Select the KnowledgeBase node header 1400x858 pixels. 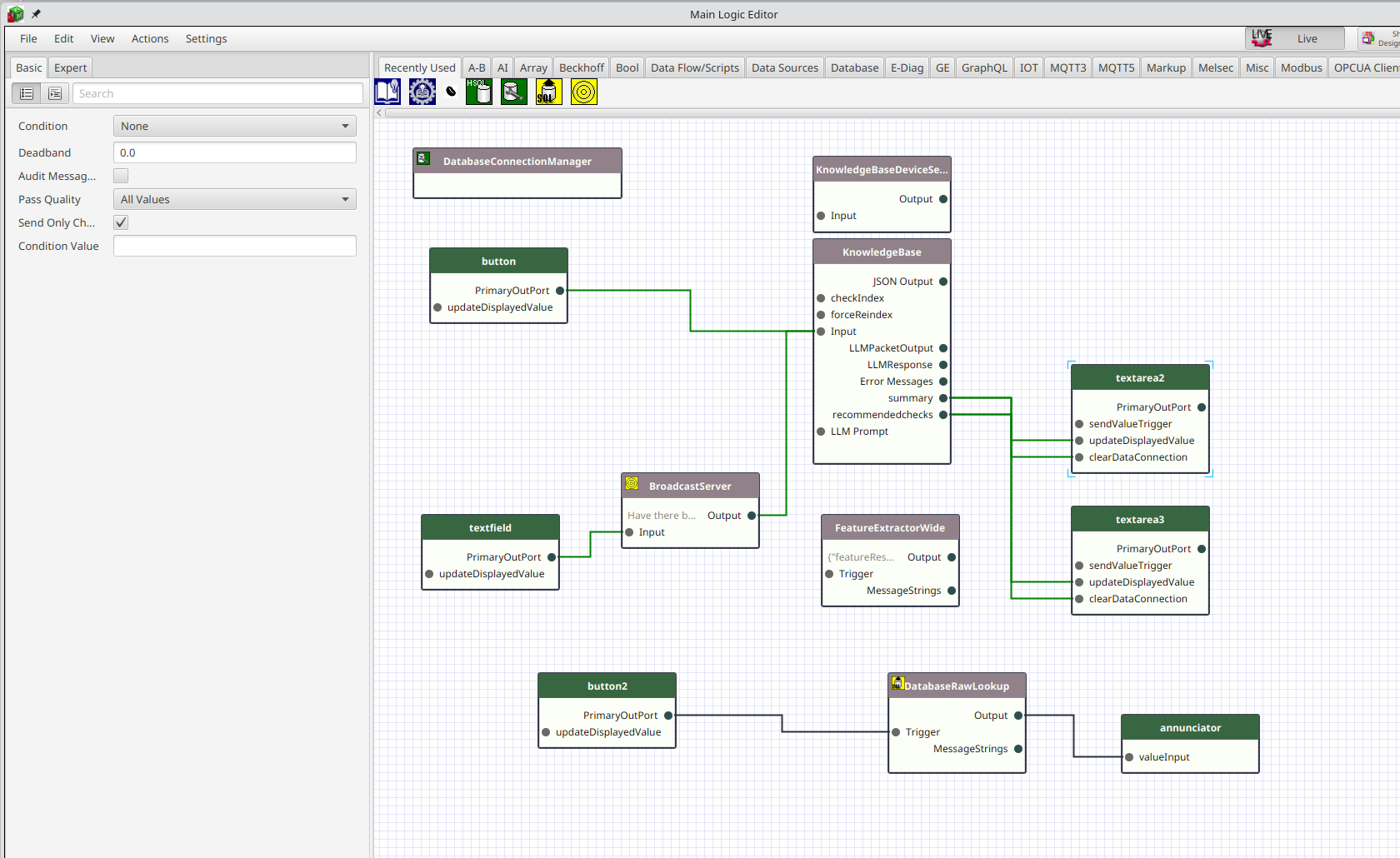[882, 252]
